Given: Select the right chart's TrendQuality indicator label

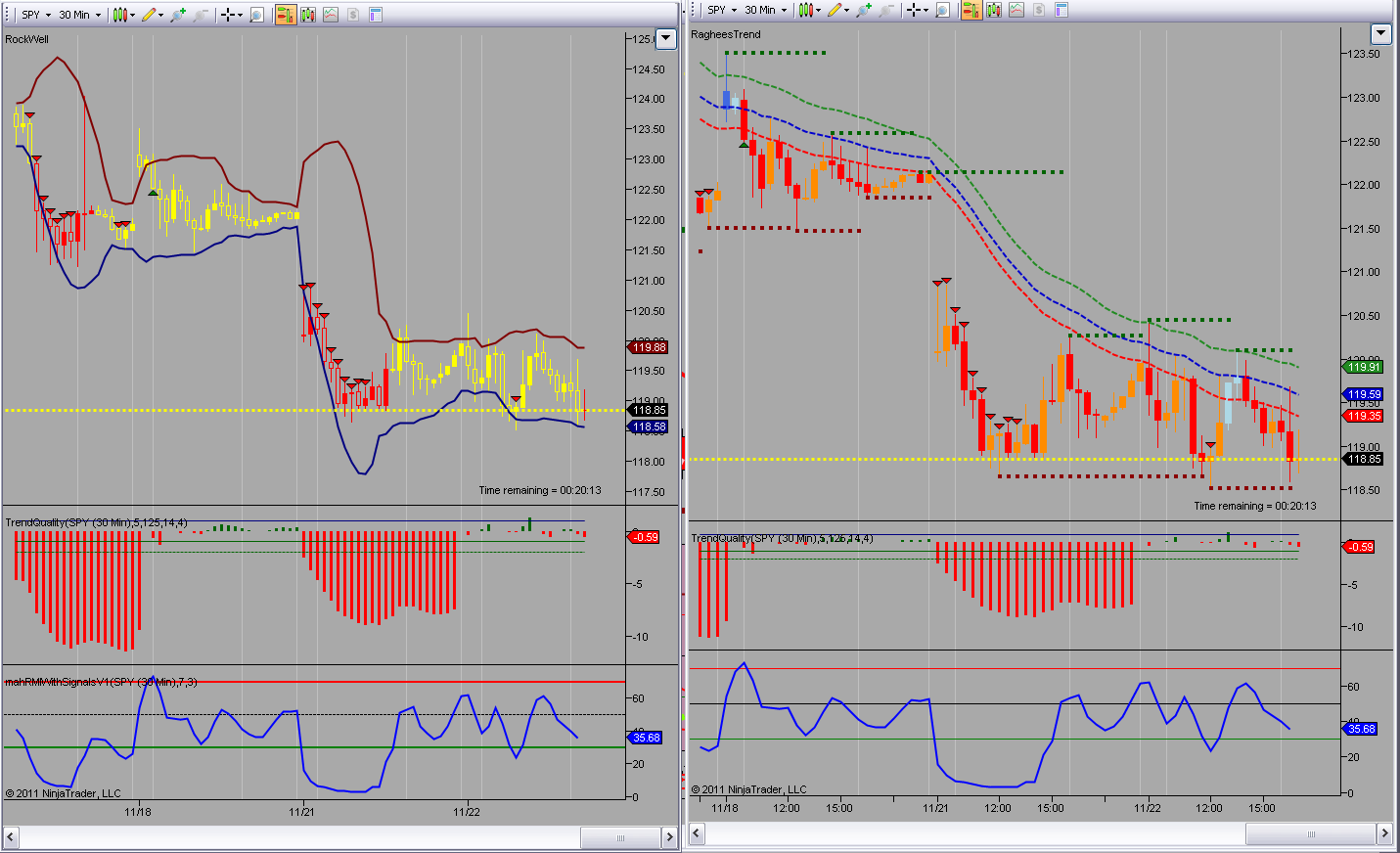Looking at the screenshot, I should 782,538.
